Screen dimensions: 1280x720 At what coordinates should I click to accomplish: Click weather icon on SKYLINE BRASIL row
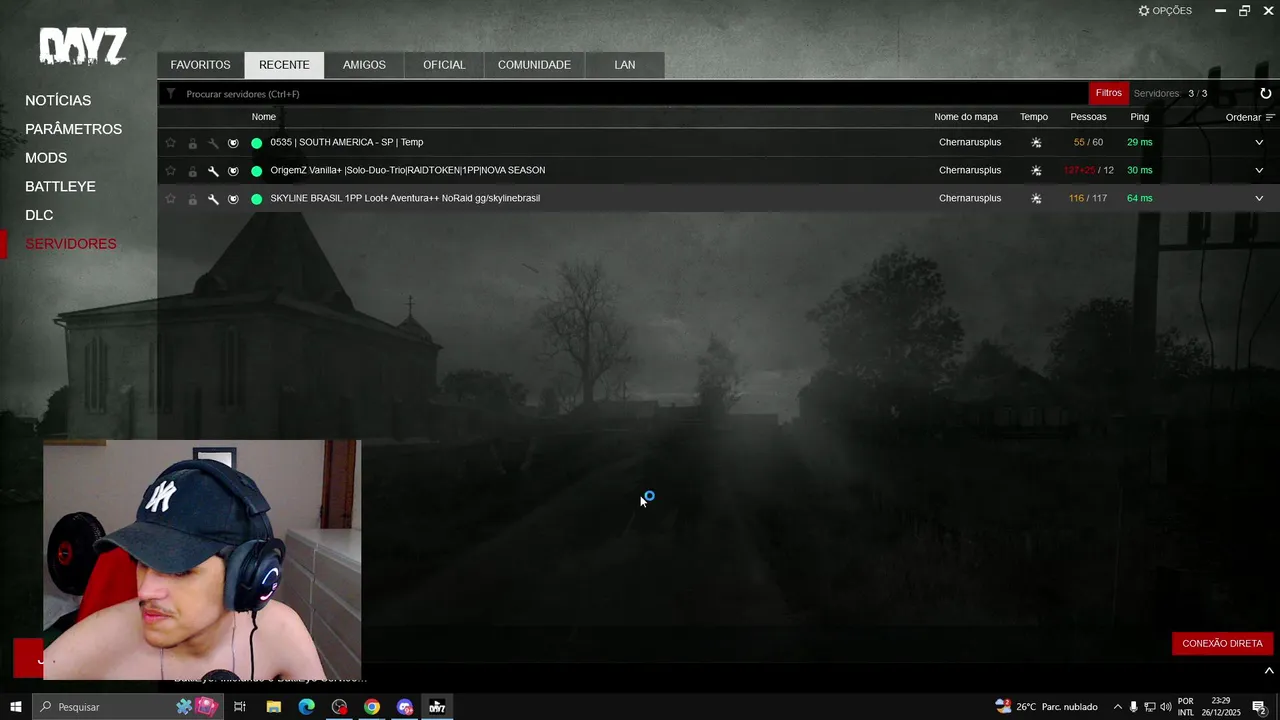coord(1036,199)
